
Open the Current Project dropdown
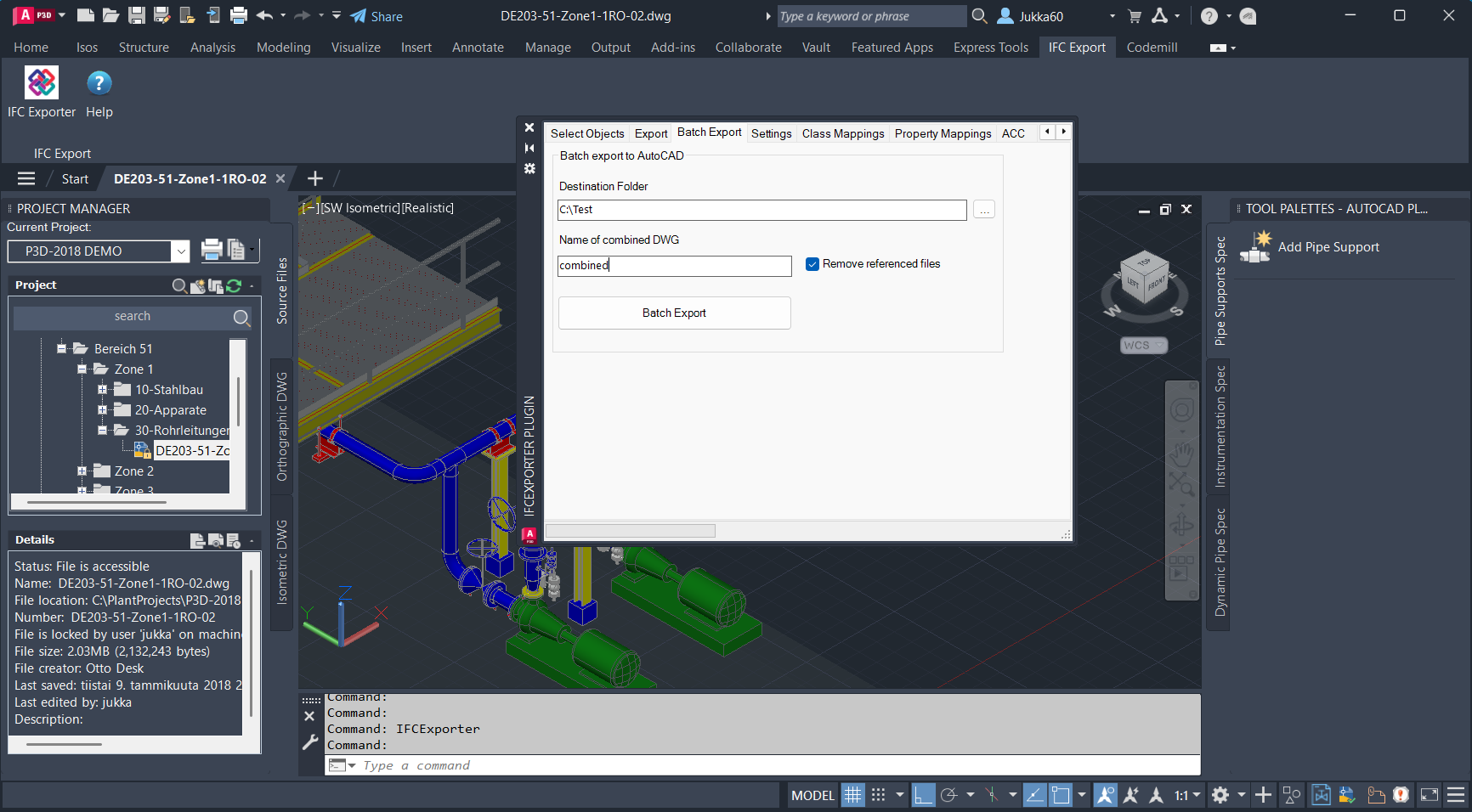181,251
